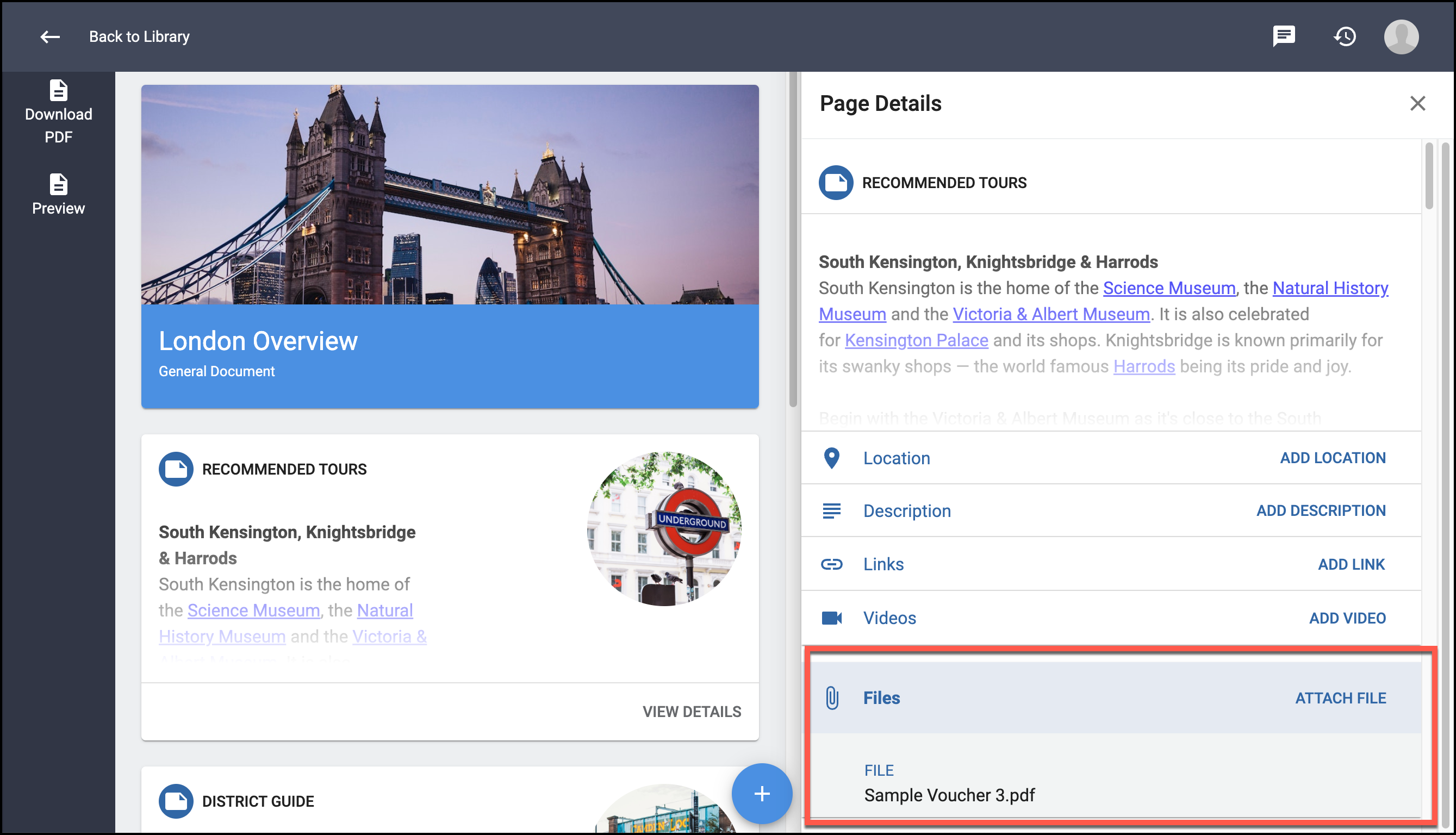The image size is (1456, 835).
Task: Click the Recommended Tours icon in Page Details
Action: pos(836,183)
